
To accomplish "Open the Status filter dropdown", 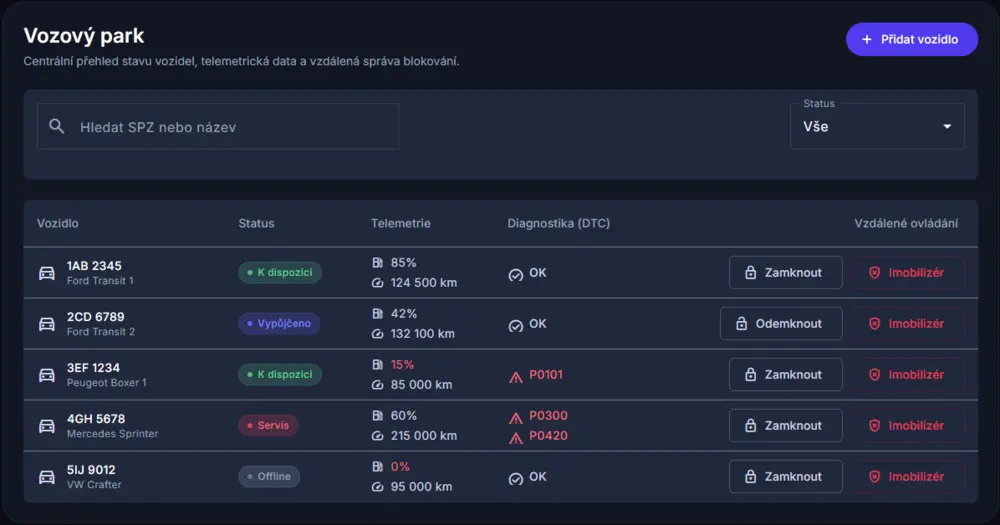I will (876, 127).
